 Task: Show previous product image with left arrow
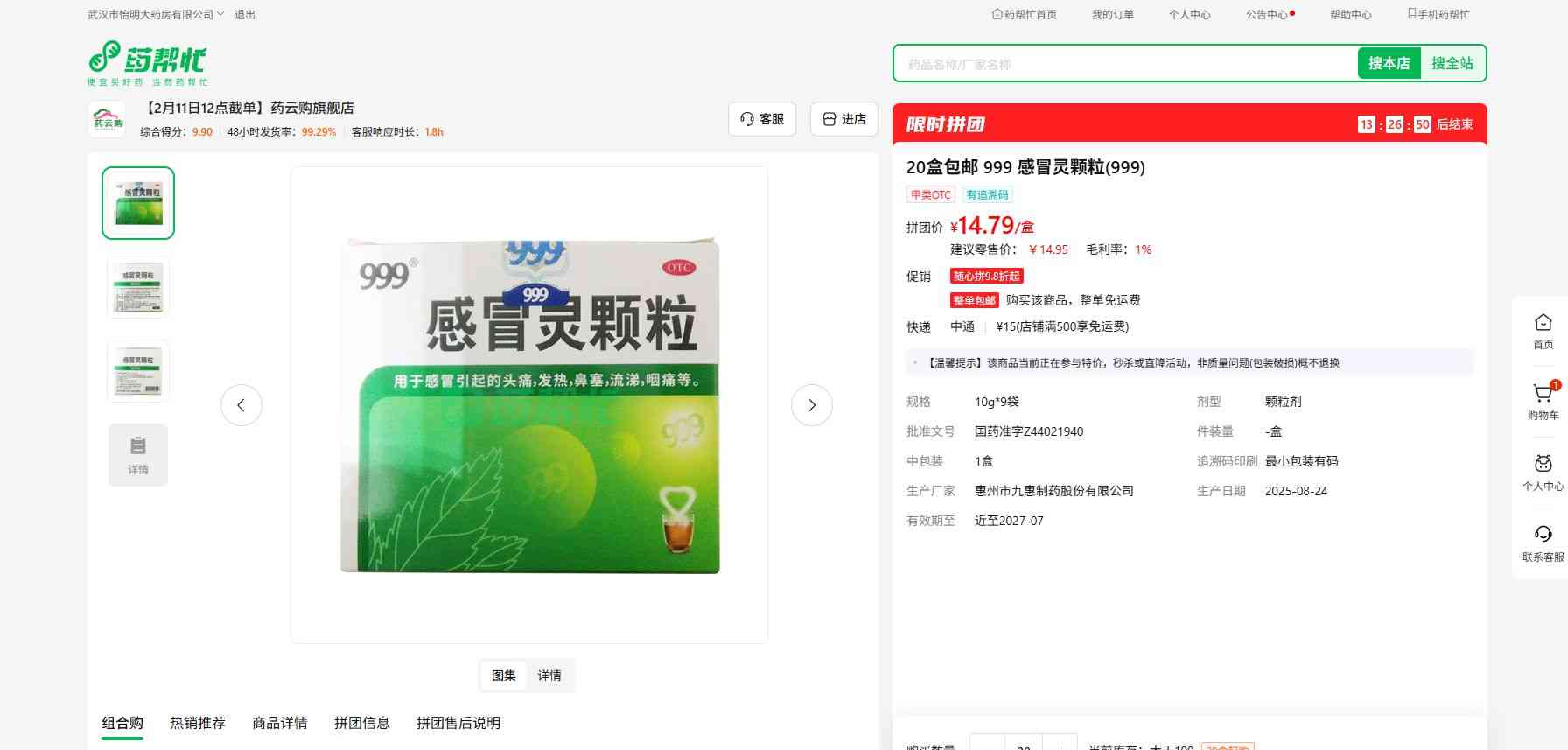click(x=241, y=405)
